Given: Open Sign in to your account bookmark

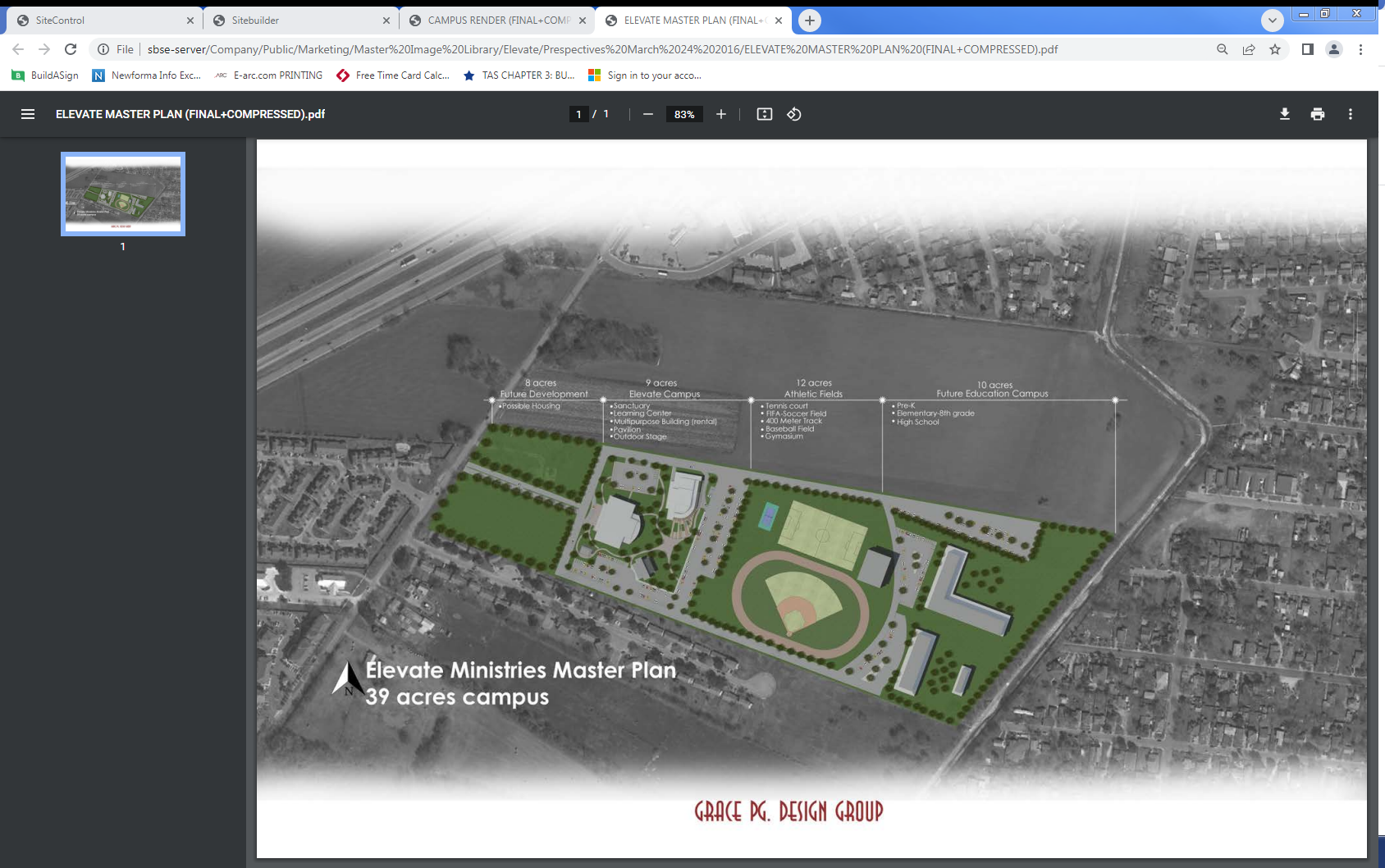Looking at the screenshot, I should pos(645,75).
